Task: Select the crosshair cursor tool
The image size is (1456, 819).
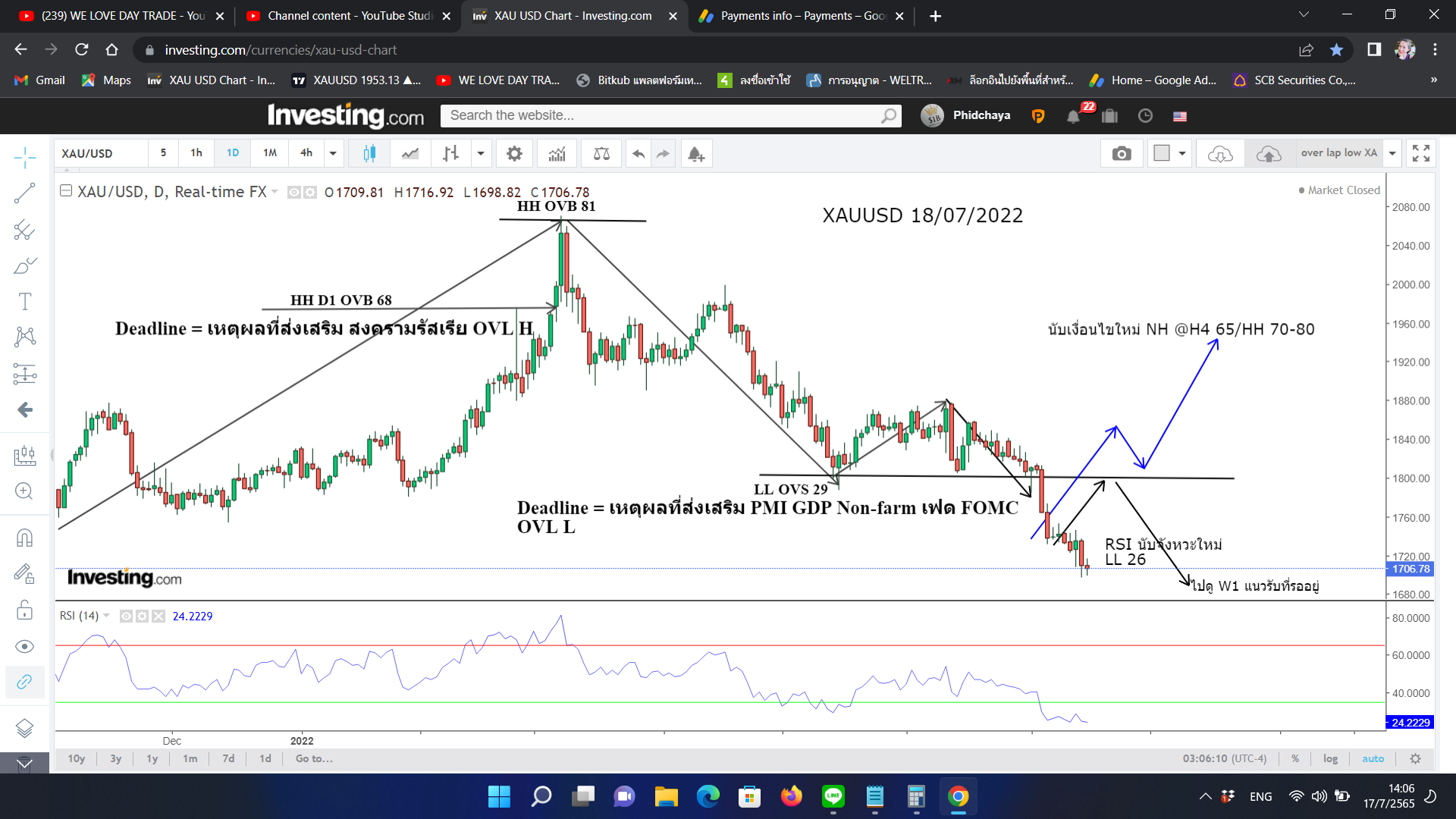Action: 24,158
